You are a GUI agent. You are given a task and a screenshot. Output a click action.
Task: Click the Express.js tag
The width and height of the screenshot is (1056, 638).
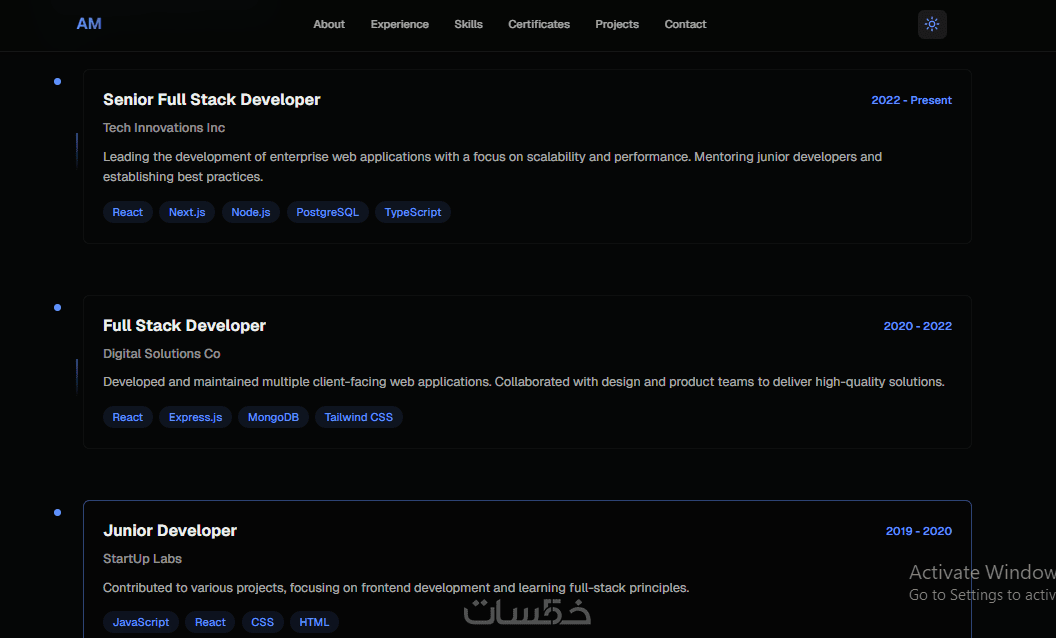click(x=195, y=417)
